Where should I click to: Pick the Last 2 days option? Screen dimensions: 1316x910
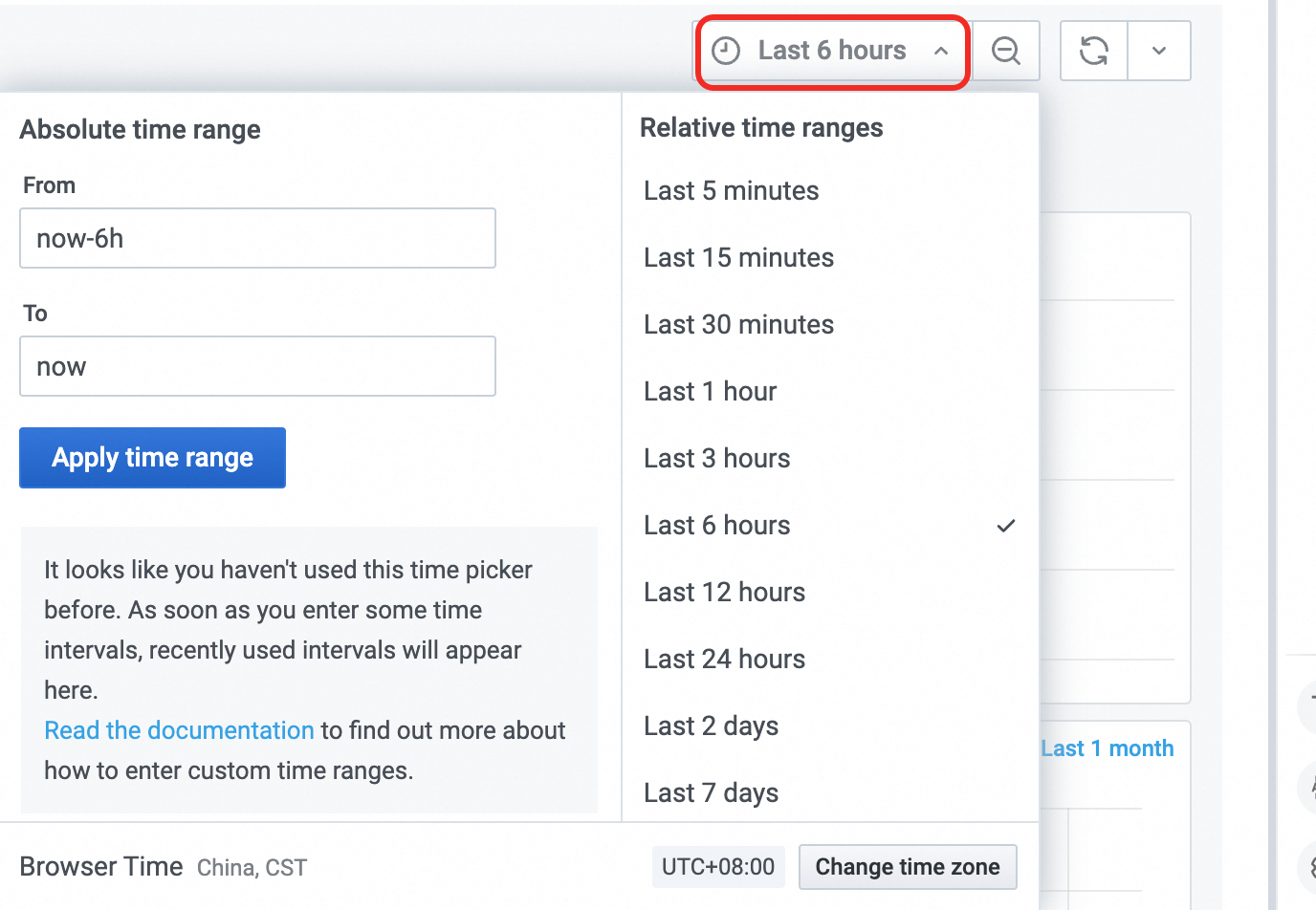click(712, 726)
